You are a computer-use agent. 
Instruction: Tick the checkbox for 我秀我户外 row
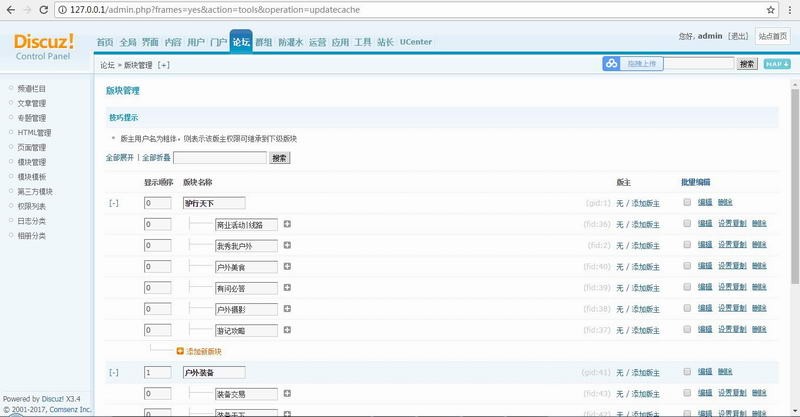(x=687, y=245)
